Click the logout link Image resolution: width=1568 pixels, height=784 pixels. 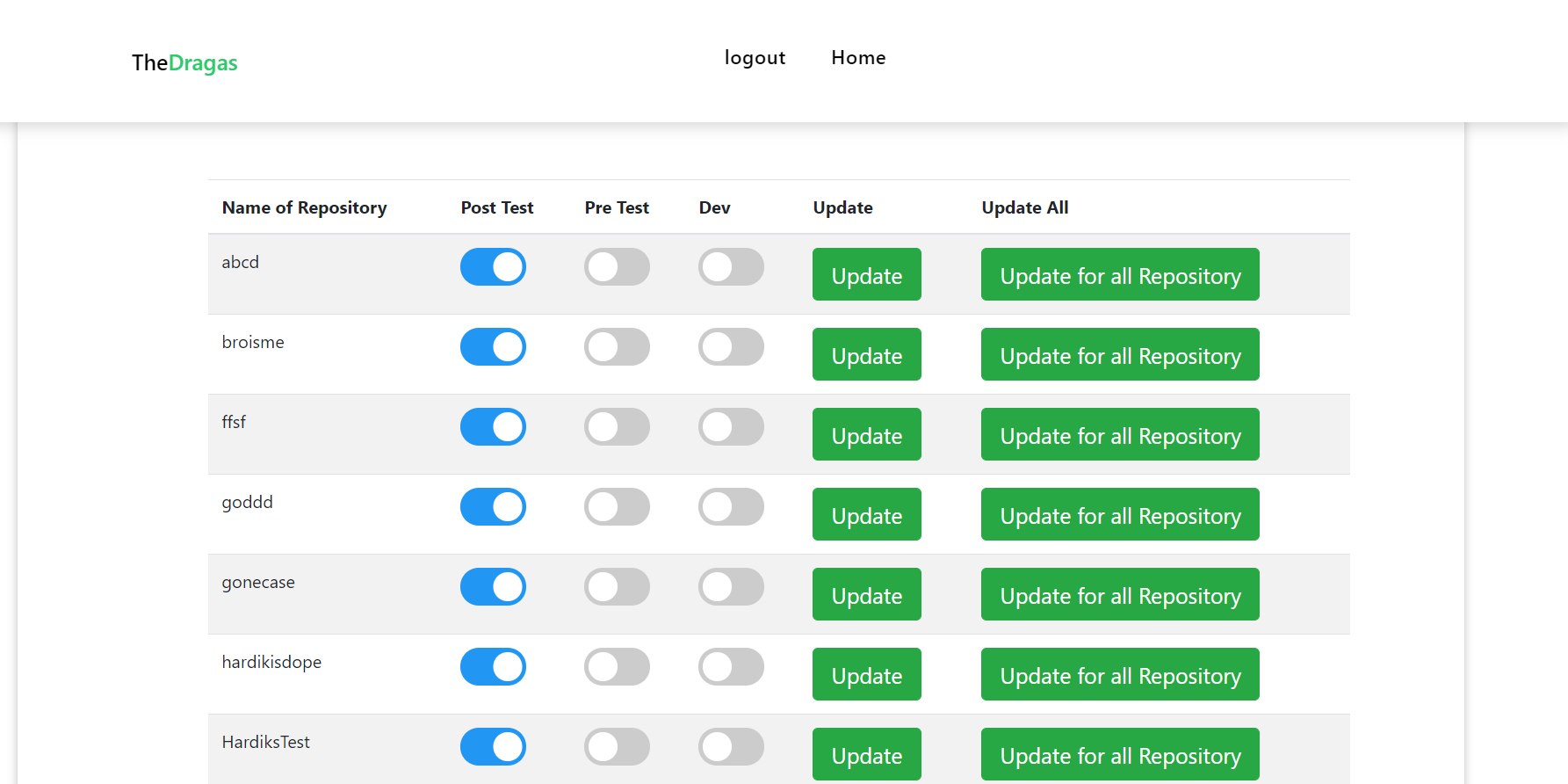pos(755,58)
